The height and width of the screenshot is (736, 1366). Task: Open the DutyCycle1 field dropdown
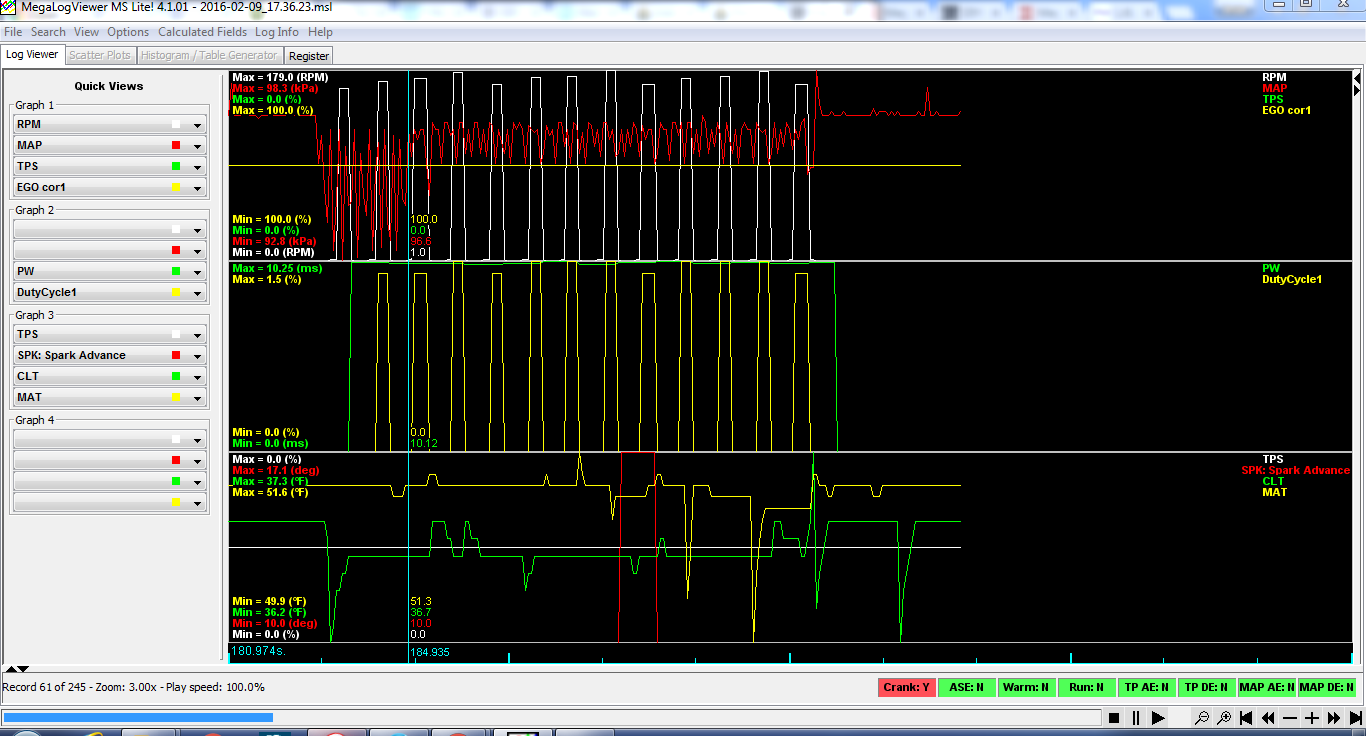pos(198,293)
